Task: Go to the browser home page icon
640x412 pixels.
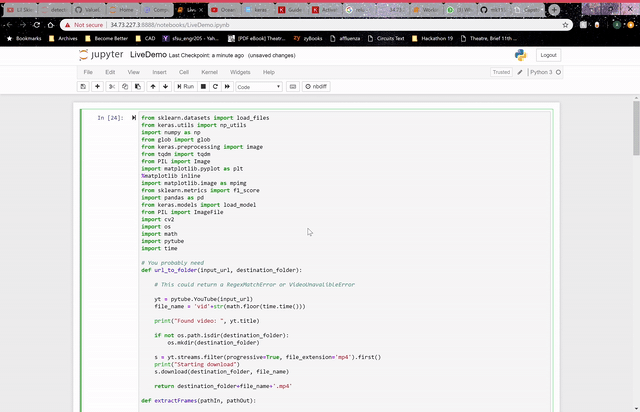Action: pos(51,25)
